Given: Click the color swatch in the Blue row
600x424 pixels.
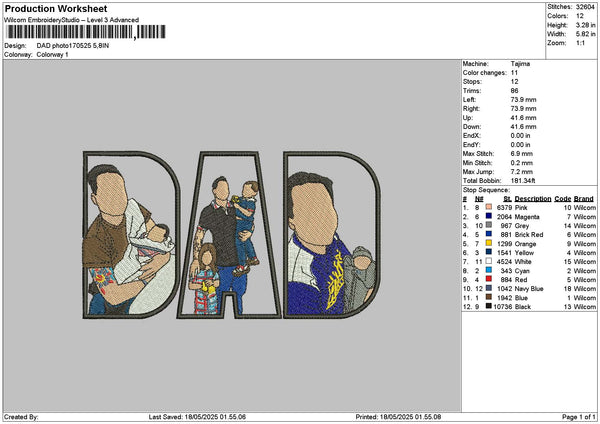Looking at the screenshot, I should click(489, 297).
